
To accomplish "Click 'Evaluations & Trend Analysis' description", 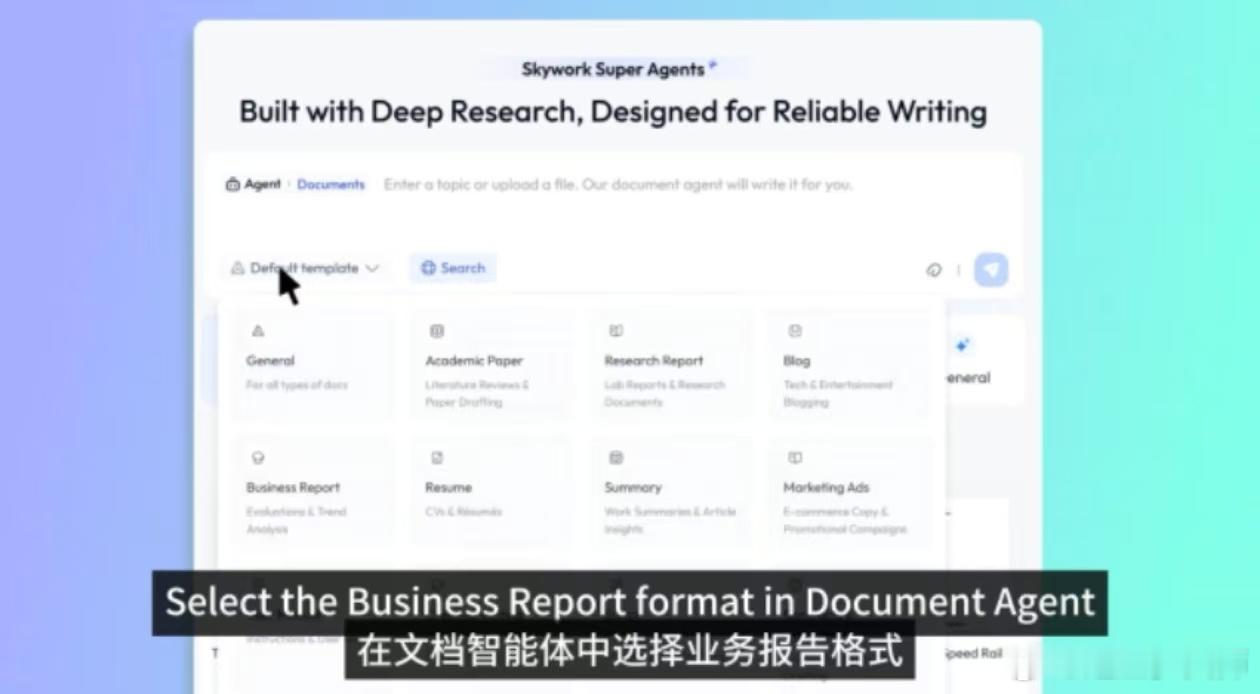I will click(x=296, y=520).
